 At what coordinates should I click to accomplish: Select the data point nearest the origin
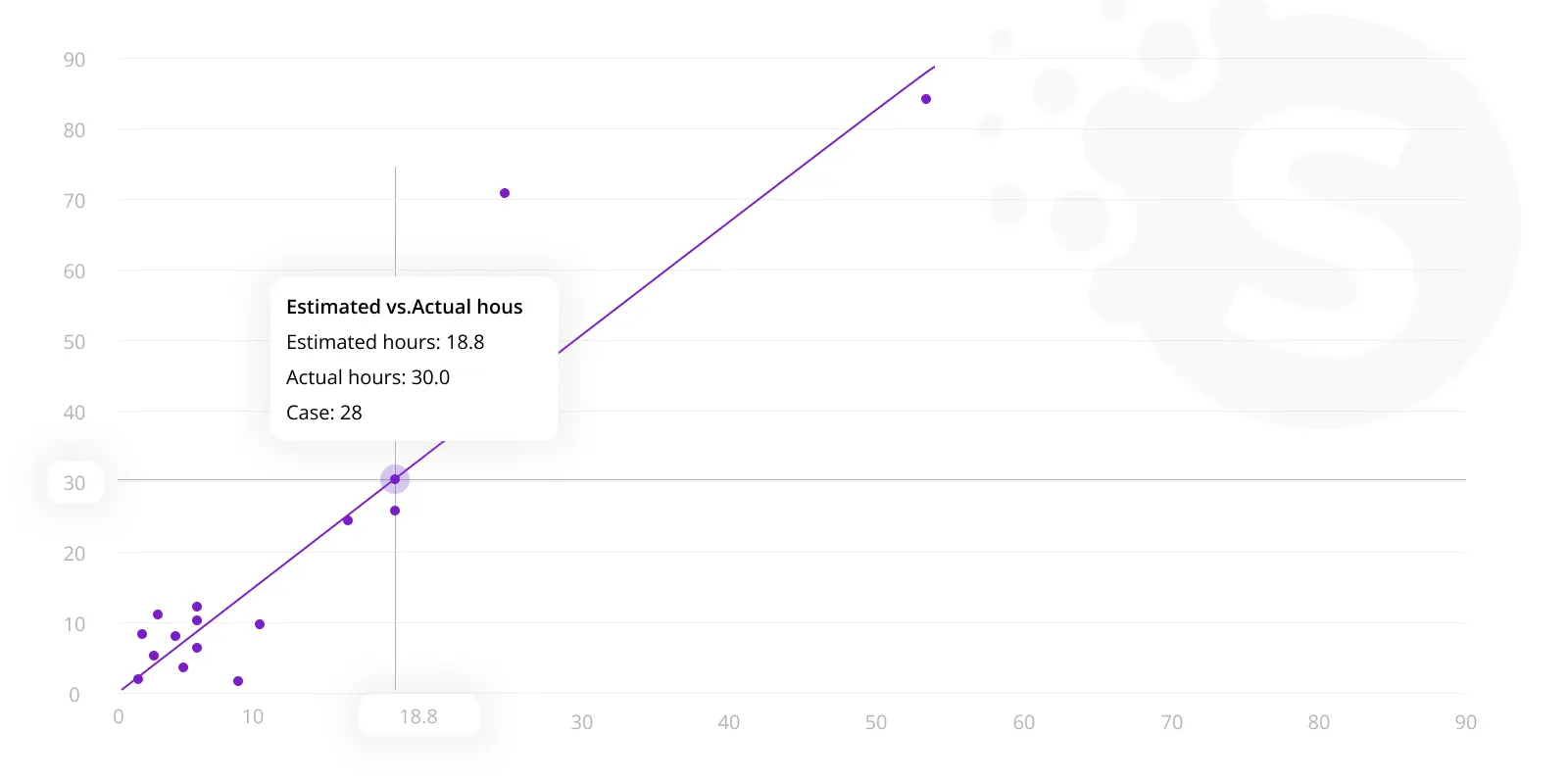pos(138,679)
